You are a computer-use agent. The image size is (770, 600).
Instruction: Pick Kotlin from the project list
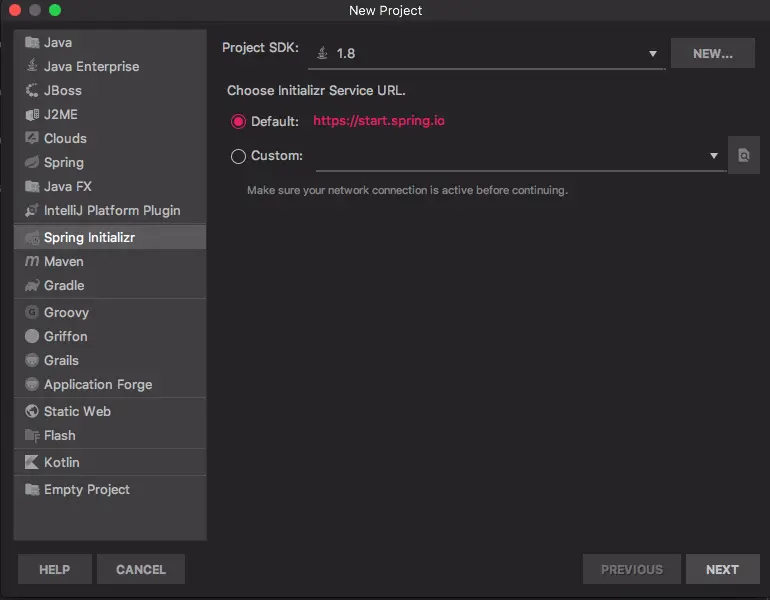(110, 462)
